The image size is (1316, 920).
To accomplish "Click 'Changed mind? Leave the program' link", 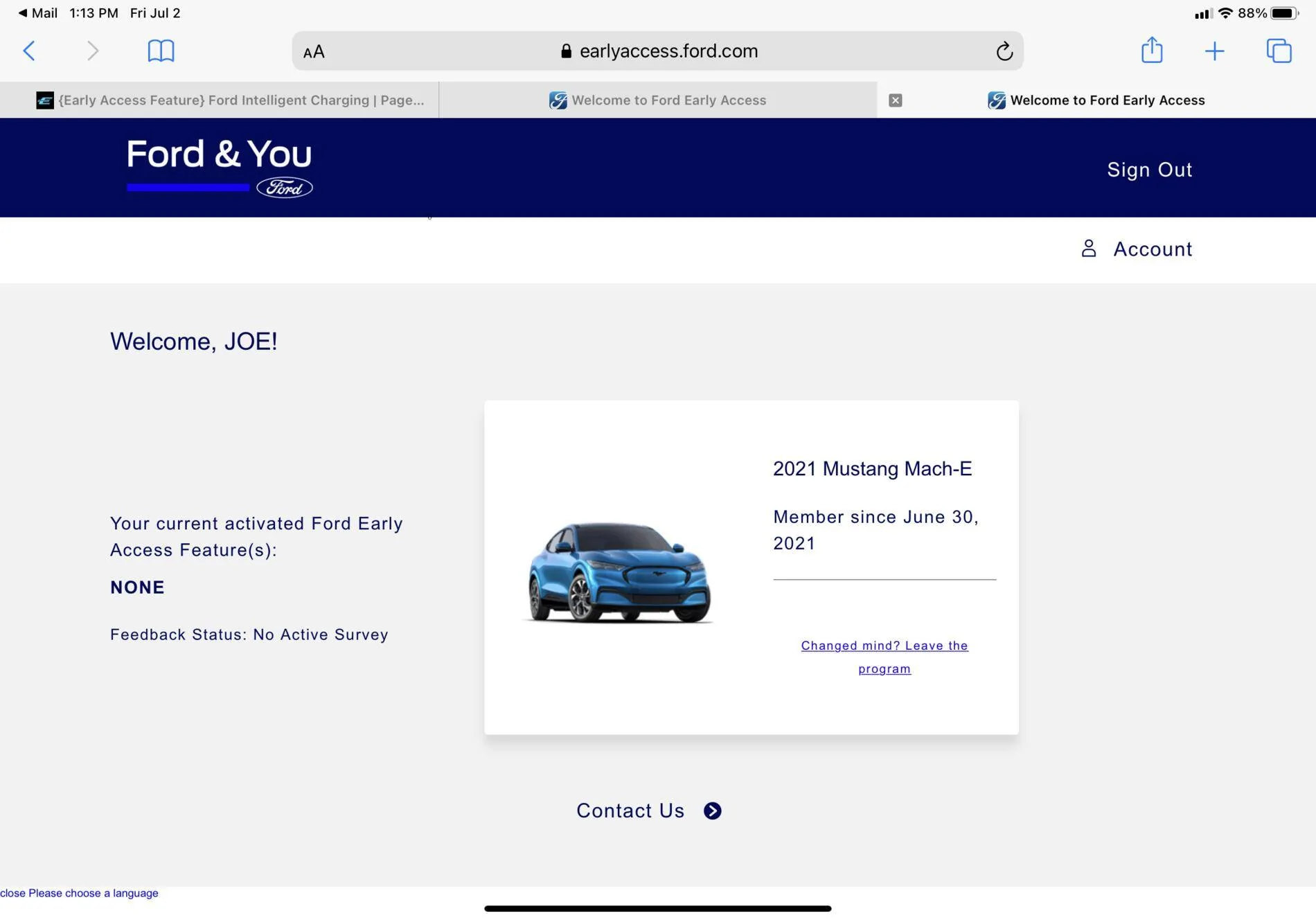I will [884, 657].
